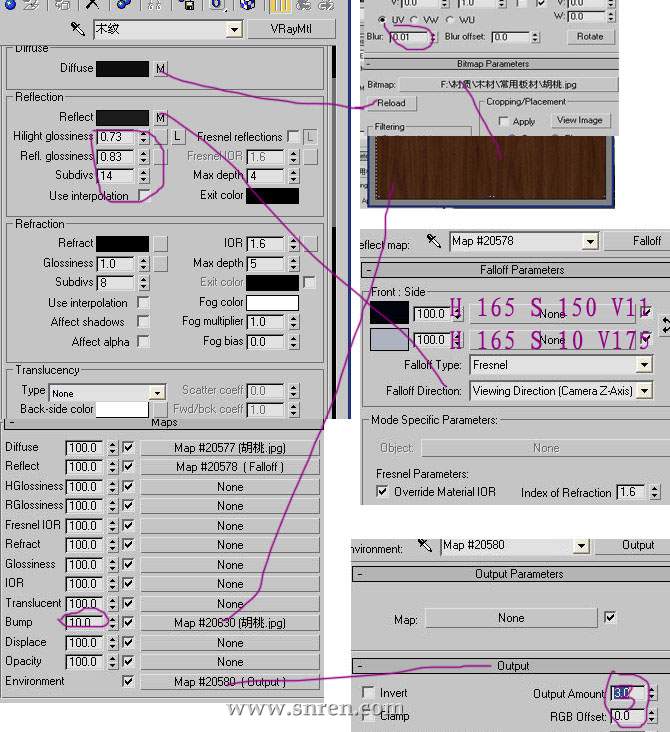The height and width of the screenshot is (732, 670).
Task: Toggle the yellow Show End Result icon
Action: coord(280,5)
